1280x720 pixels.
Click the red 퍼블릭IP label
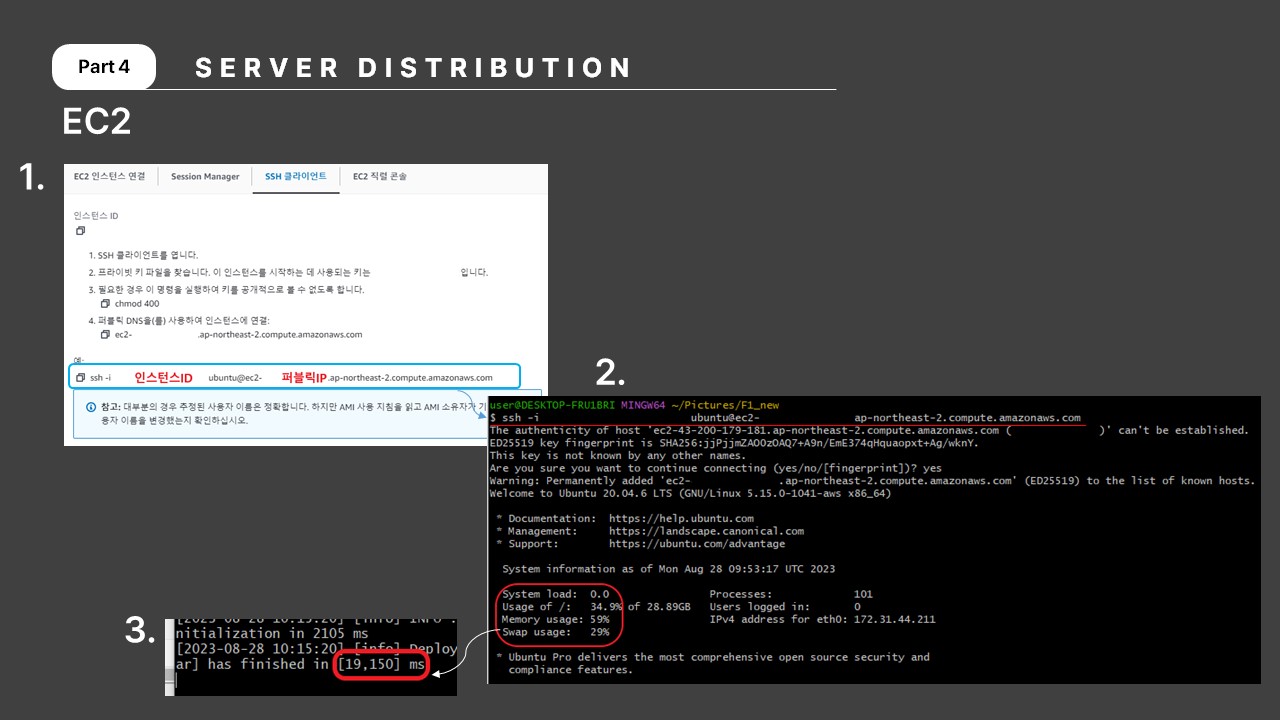click(x=304, y=378)
